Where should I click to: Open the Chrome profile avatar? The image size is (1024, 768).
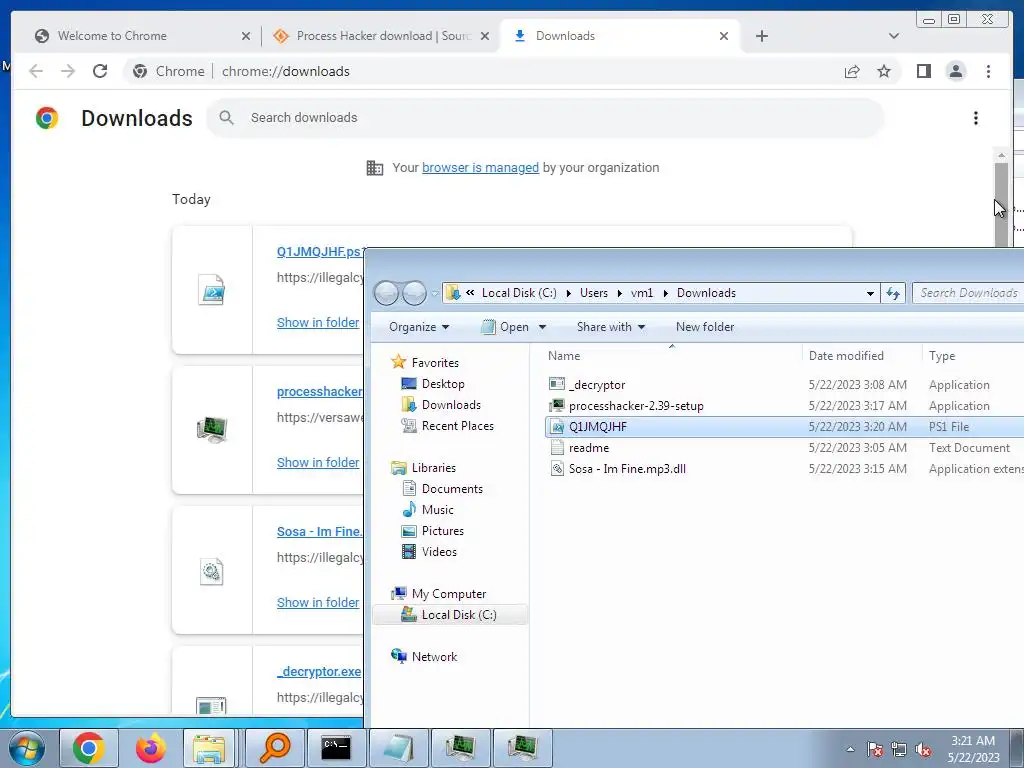coord(955,71)
